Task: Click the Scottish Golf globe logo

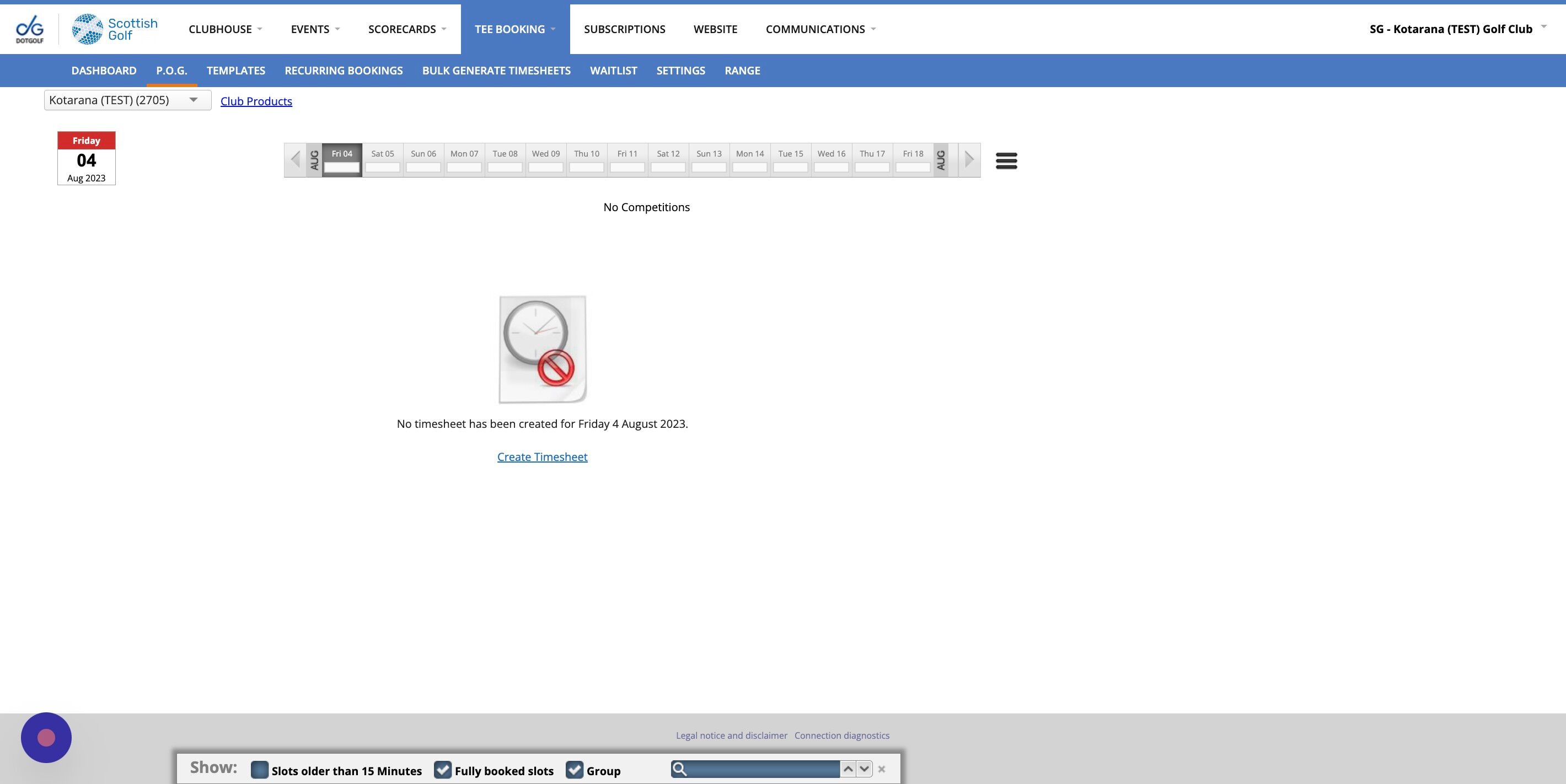Action: click(x=88, y=29)
